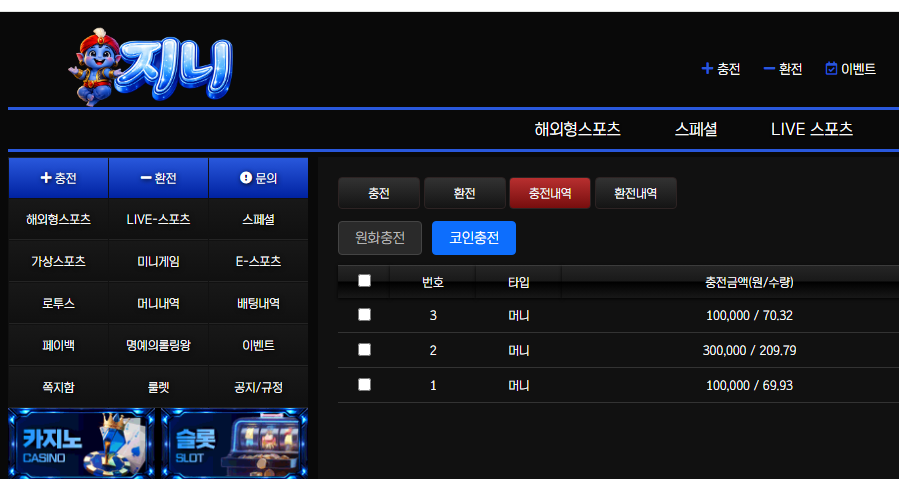Open the 카지노 CASINO banner
This screenshot has width=899, height=479.
[x=82, y=443]
